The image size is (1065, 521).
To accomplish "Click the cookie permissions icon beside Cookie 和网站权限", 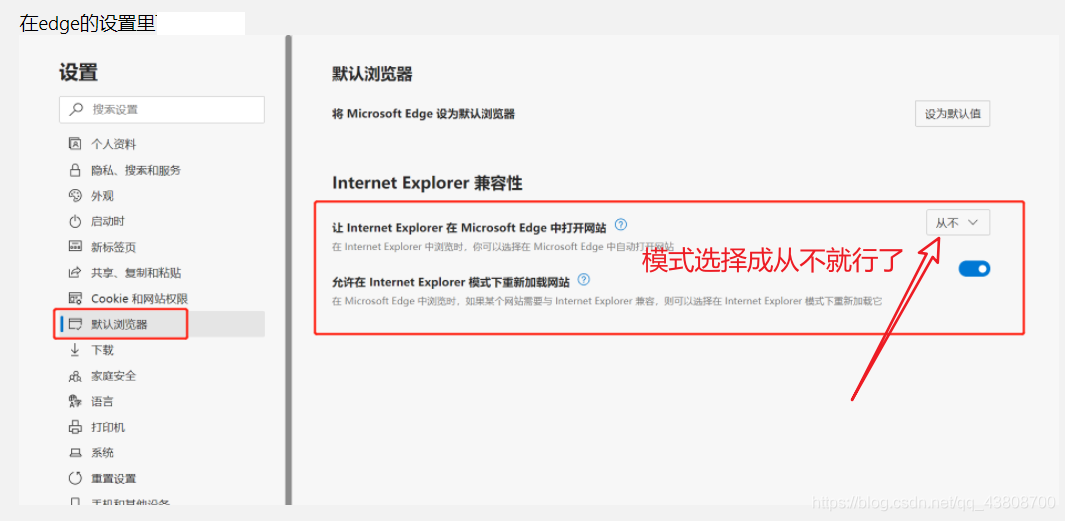I will [75, 298].
